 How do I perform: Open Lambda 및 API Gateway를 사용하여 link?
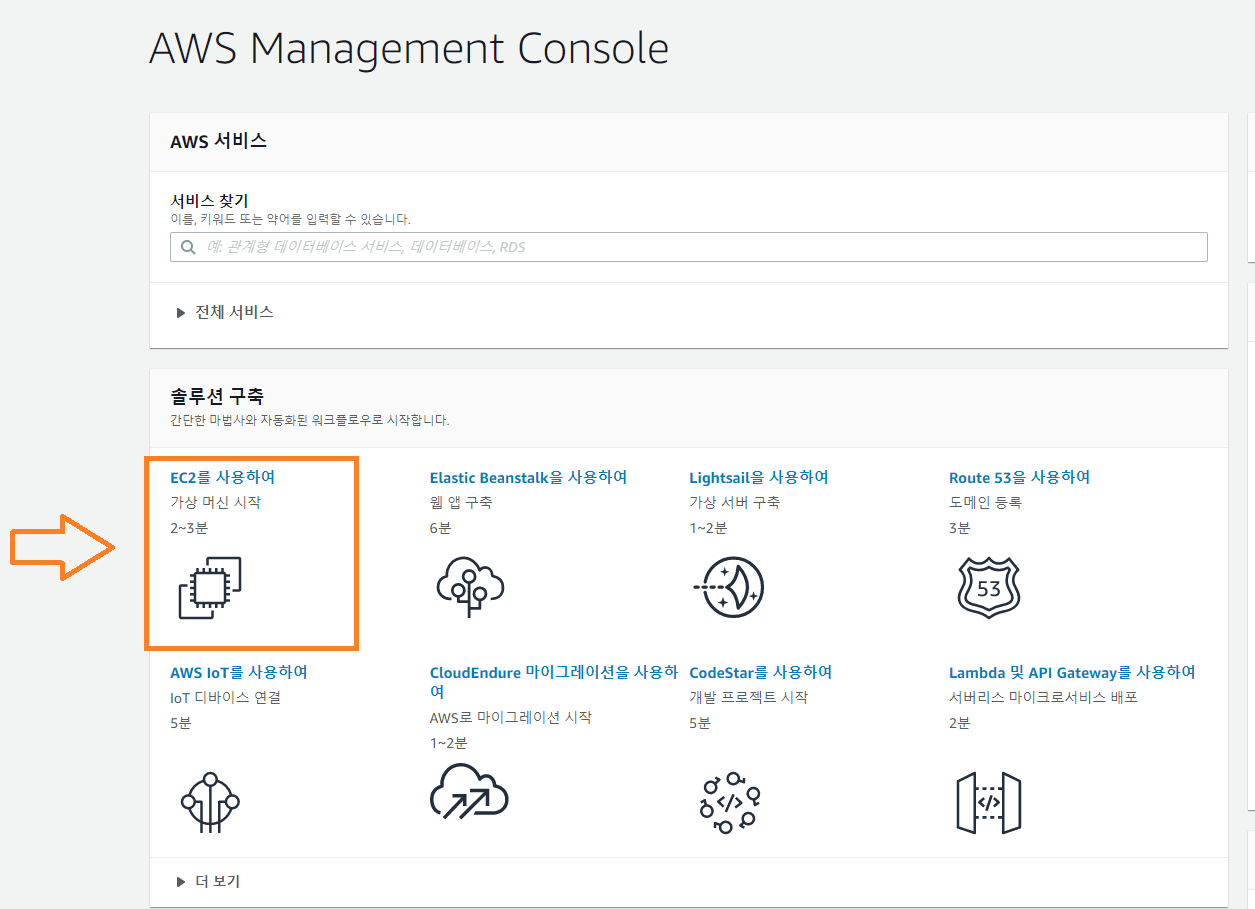[1072, 672]
